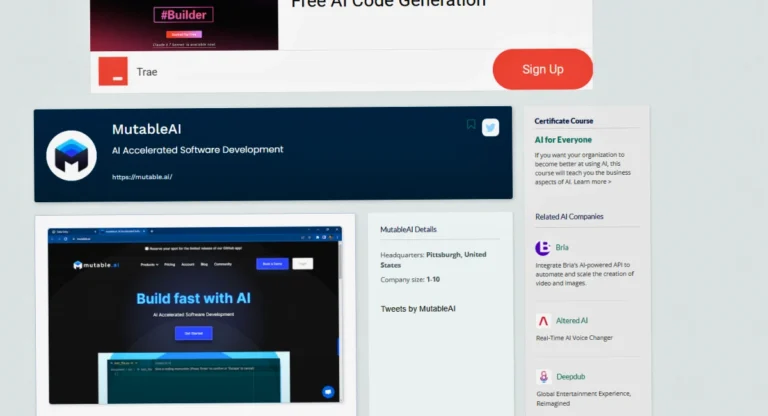Click the Learn more > link
This screenshot has height=416, width=768.
pos(593,182)
